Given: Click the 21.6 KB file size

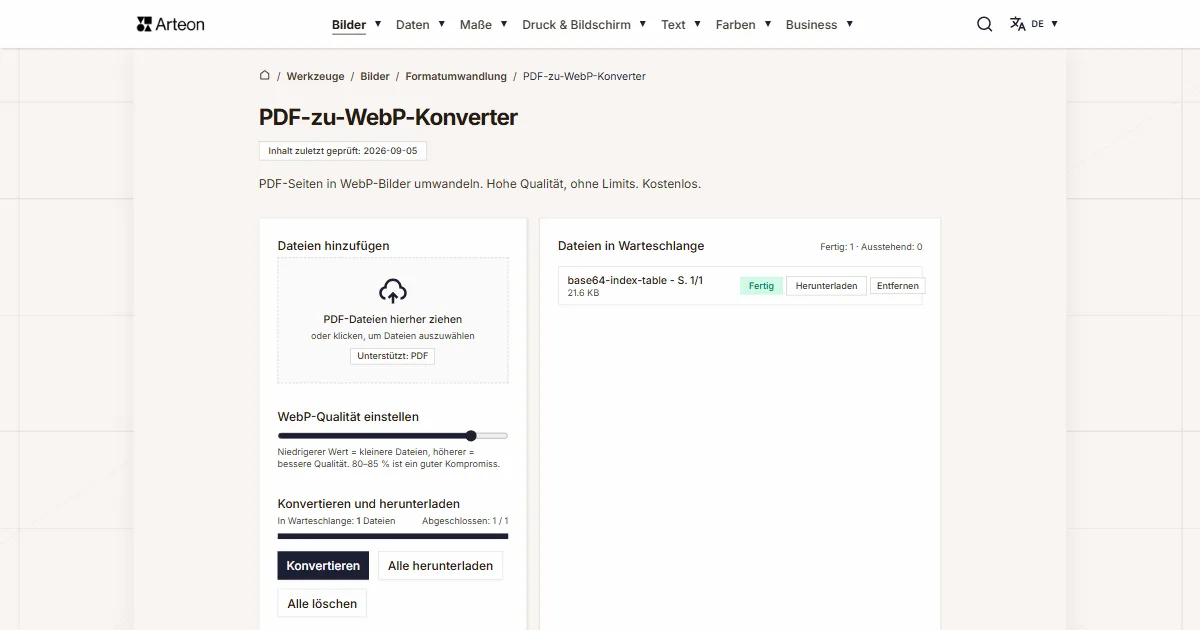Looking at the screenshot, I should [583, 293].
